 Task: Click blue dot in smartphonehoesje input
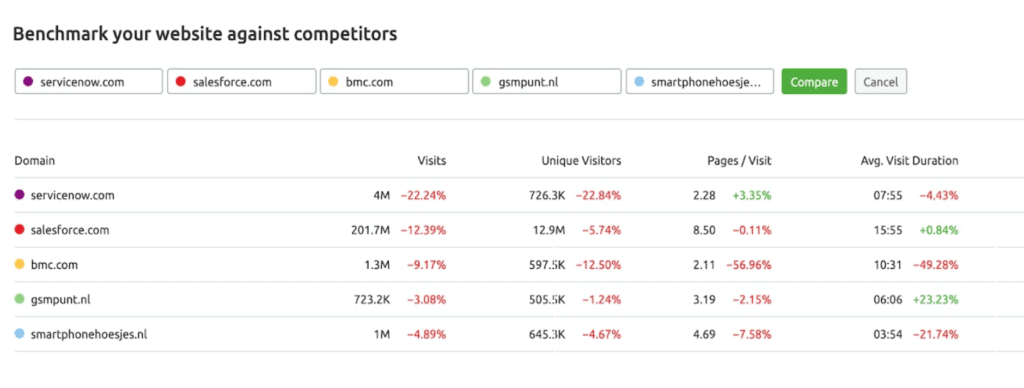click(639, 82)
